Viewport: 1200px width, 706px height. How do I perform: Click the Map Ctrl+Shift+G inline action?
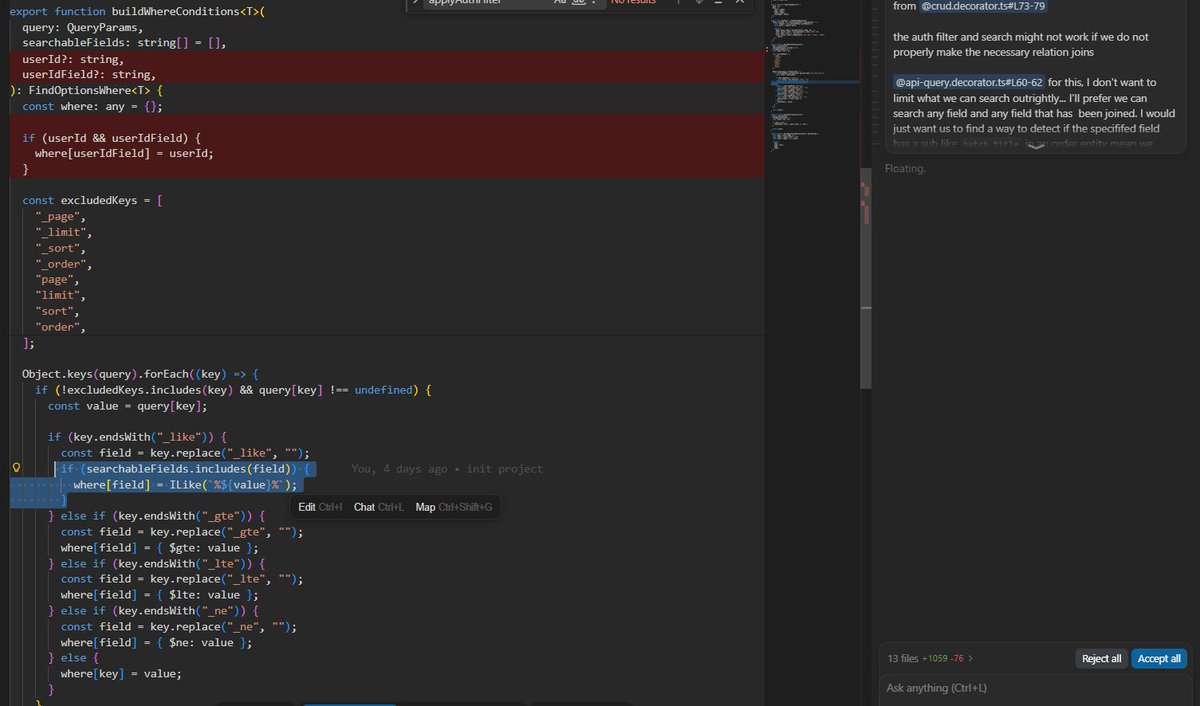click(x=454, y=507)
